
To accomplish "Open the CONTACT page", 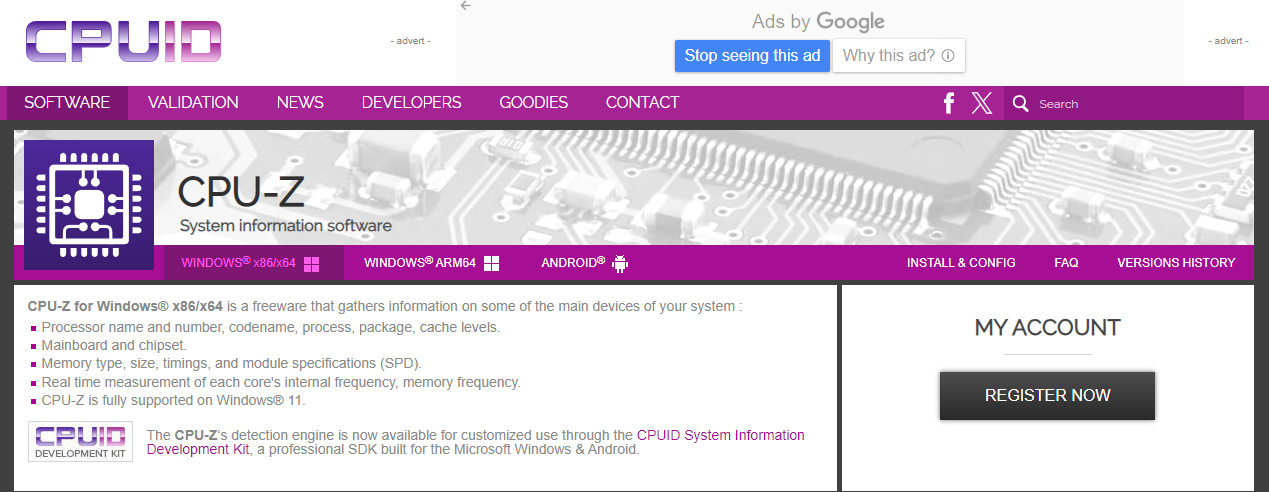I will coord(642,102).
